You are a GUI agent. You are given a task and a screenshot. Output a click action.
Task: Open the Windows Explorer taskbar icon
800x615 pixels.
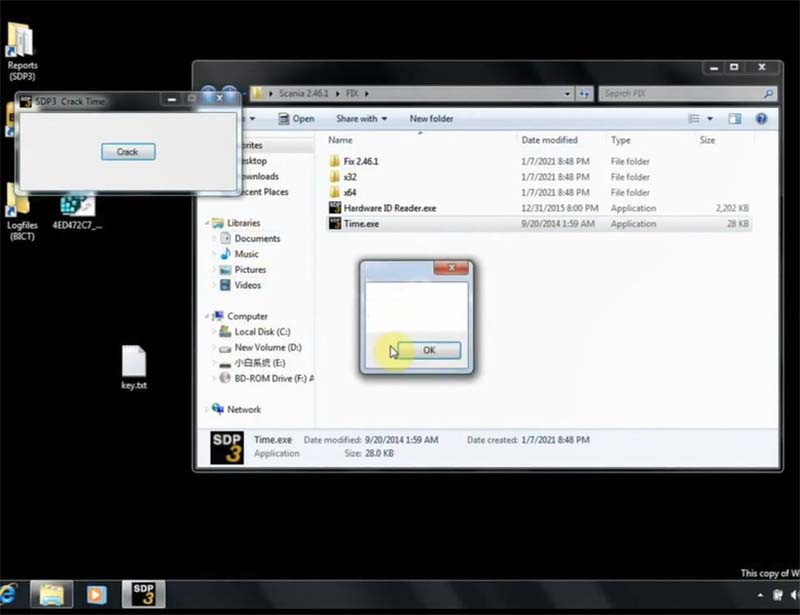pyautogui.click(x=52, y=594)
